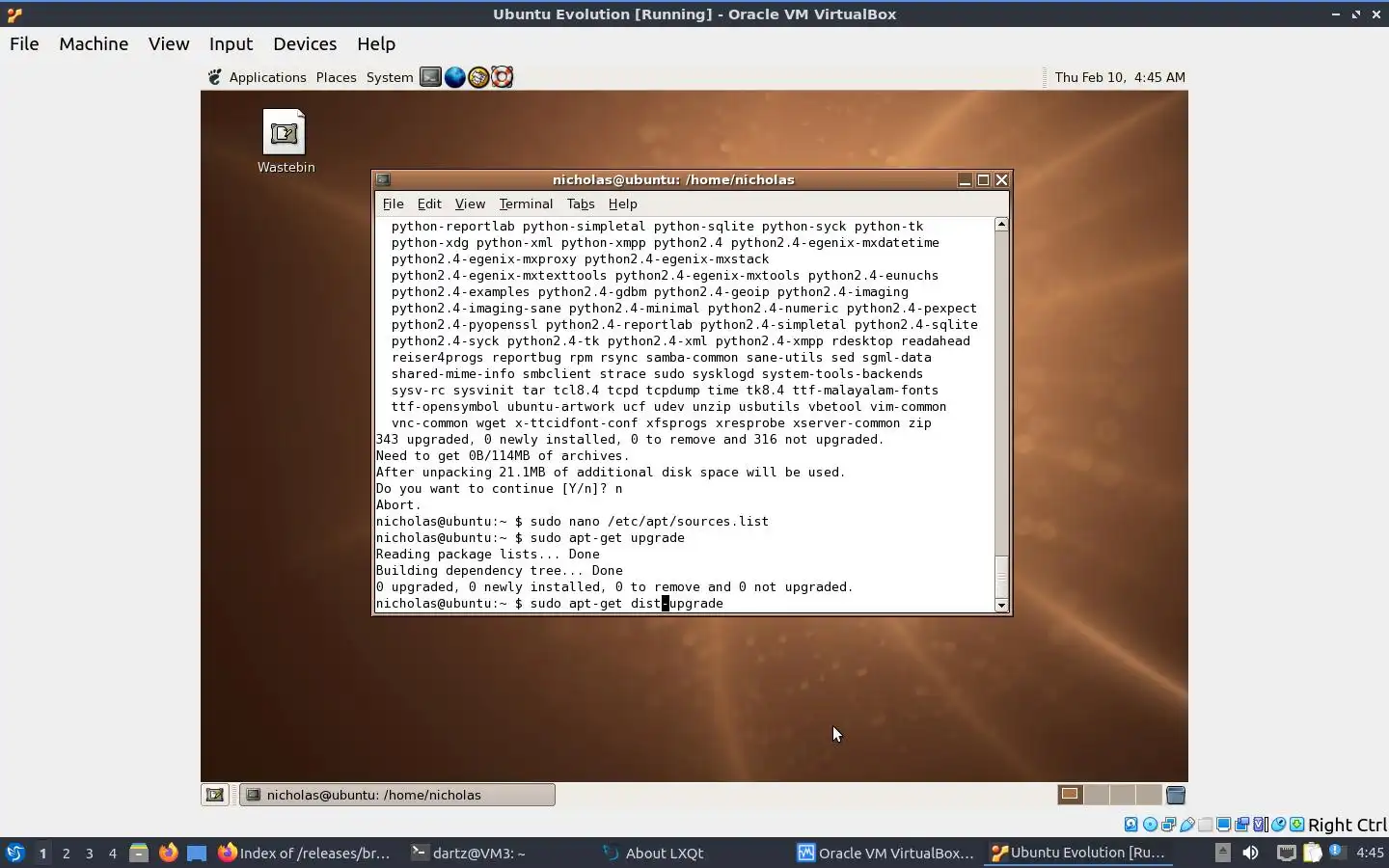Open the web browser globe launcher in the guest panel

click(x=454, y=77)
